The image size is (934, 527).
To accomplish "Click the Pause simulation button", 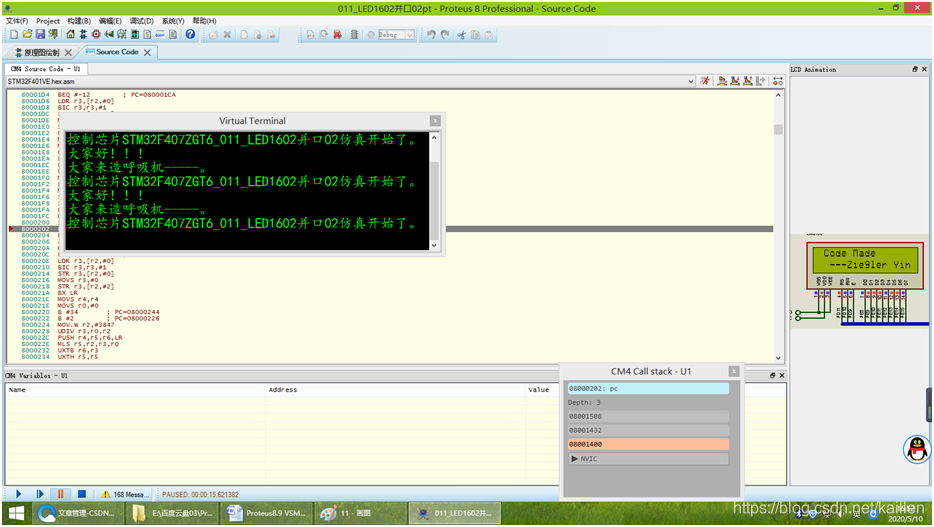I will click(x=60, y=494).
